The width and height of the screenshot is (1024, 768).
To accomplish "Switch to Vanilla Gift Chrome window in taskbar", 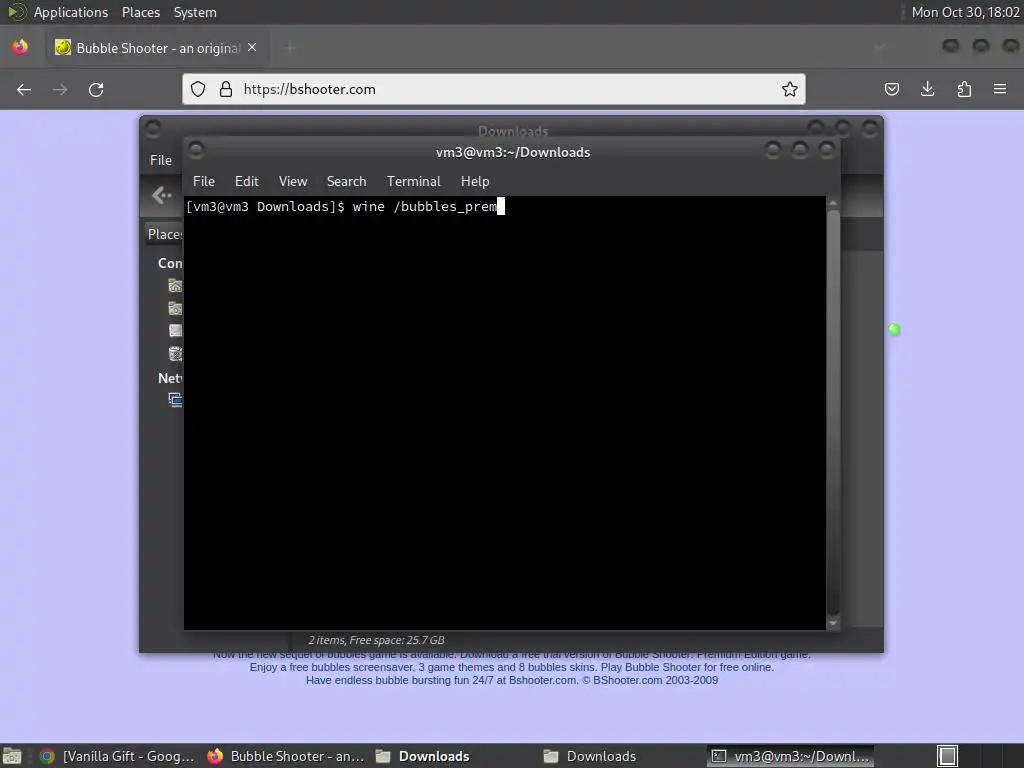I will pos(117,756).
